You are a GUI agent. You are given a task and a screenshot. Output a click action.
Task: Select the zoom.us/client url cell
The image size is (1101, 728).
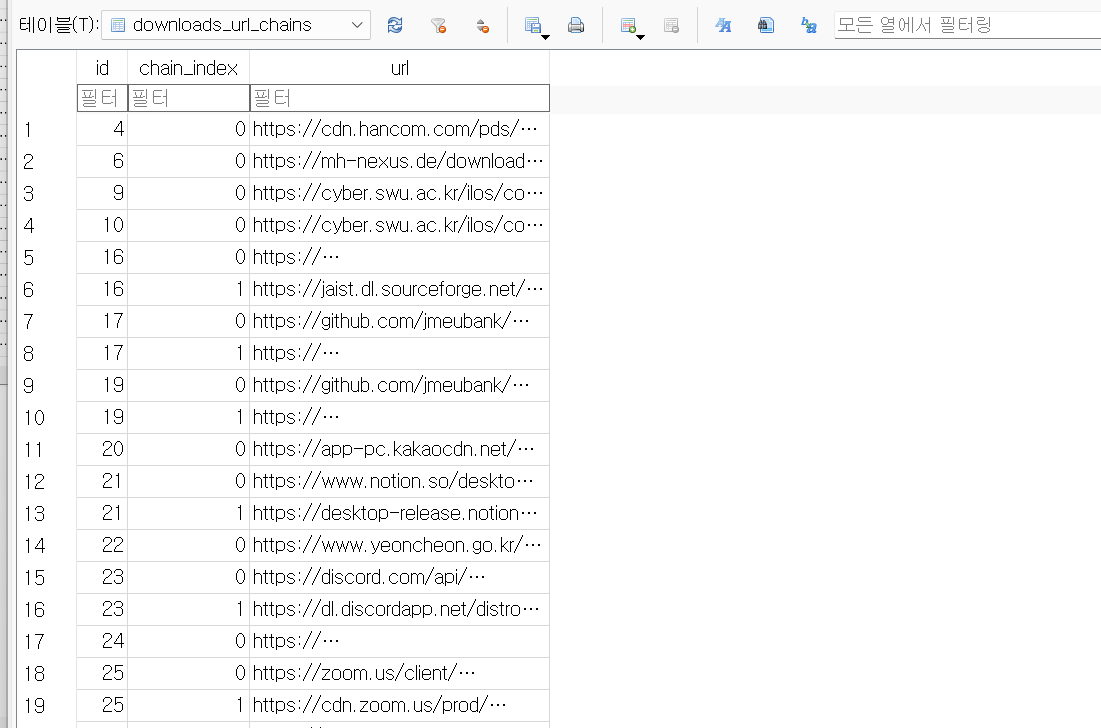(400, 673)
